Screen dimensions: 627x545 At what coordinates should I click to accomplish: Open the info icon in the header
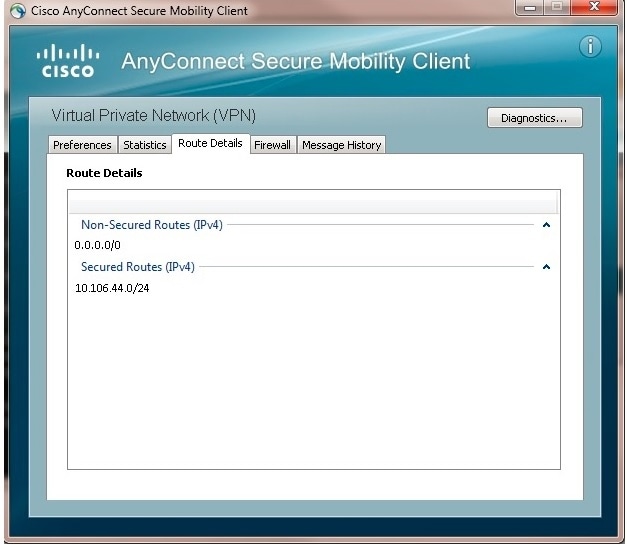(590, 46)
